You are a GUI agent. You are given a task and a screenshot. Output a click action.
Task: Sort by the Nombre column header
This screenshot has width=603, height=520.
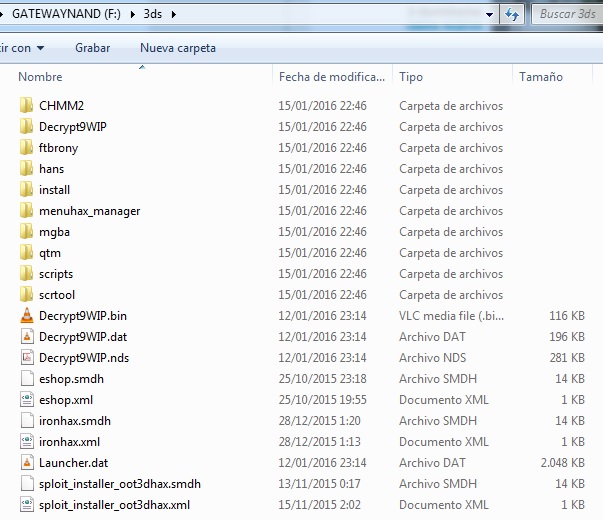pyautogui.click(x=40, y=77)
